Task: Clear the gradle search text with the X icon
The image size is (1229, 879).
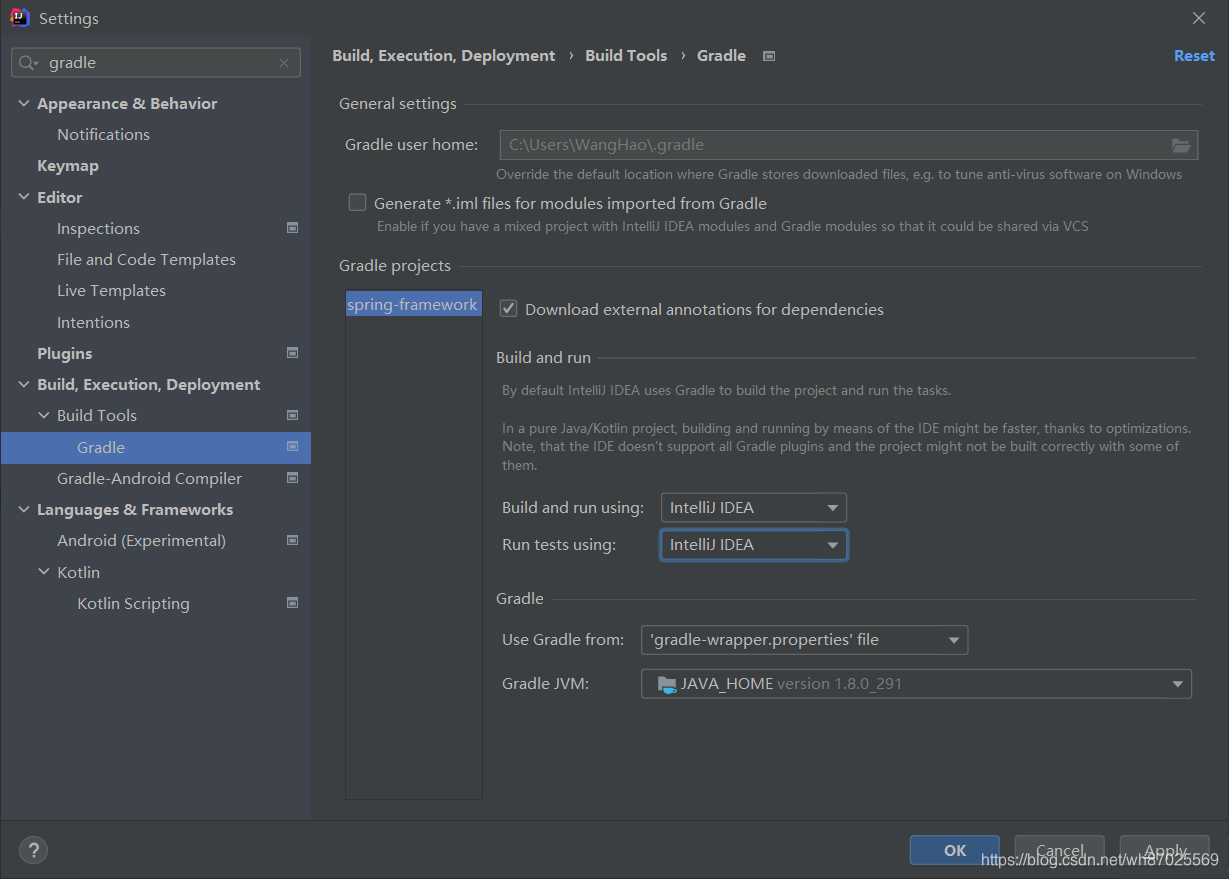Action: point(284,63)
